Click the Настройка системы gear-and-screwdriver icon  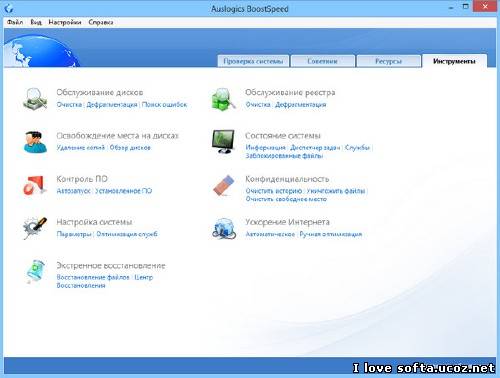[35, 228]
